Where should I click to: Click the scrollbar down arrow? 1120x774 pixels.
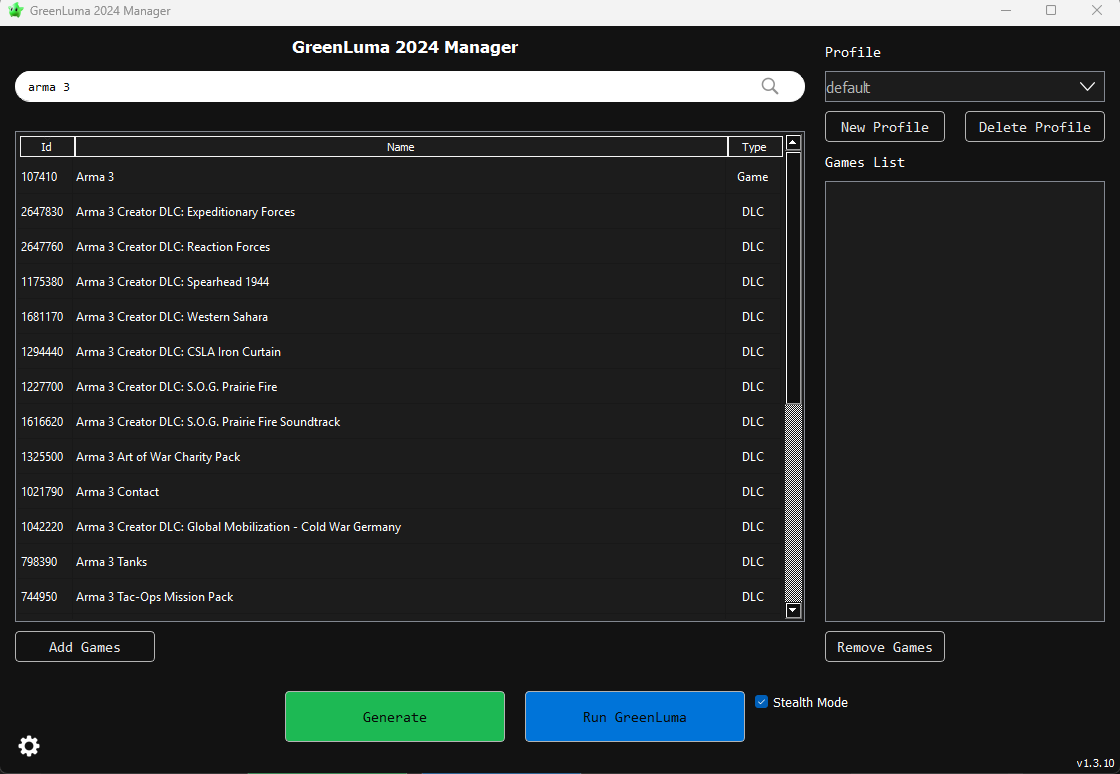pyautogui.click(x=793, y=610)
